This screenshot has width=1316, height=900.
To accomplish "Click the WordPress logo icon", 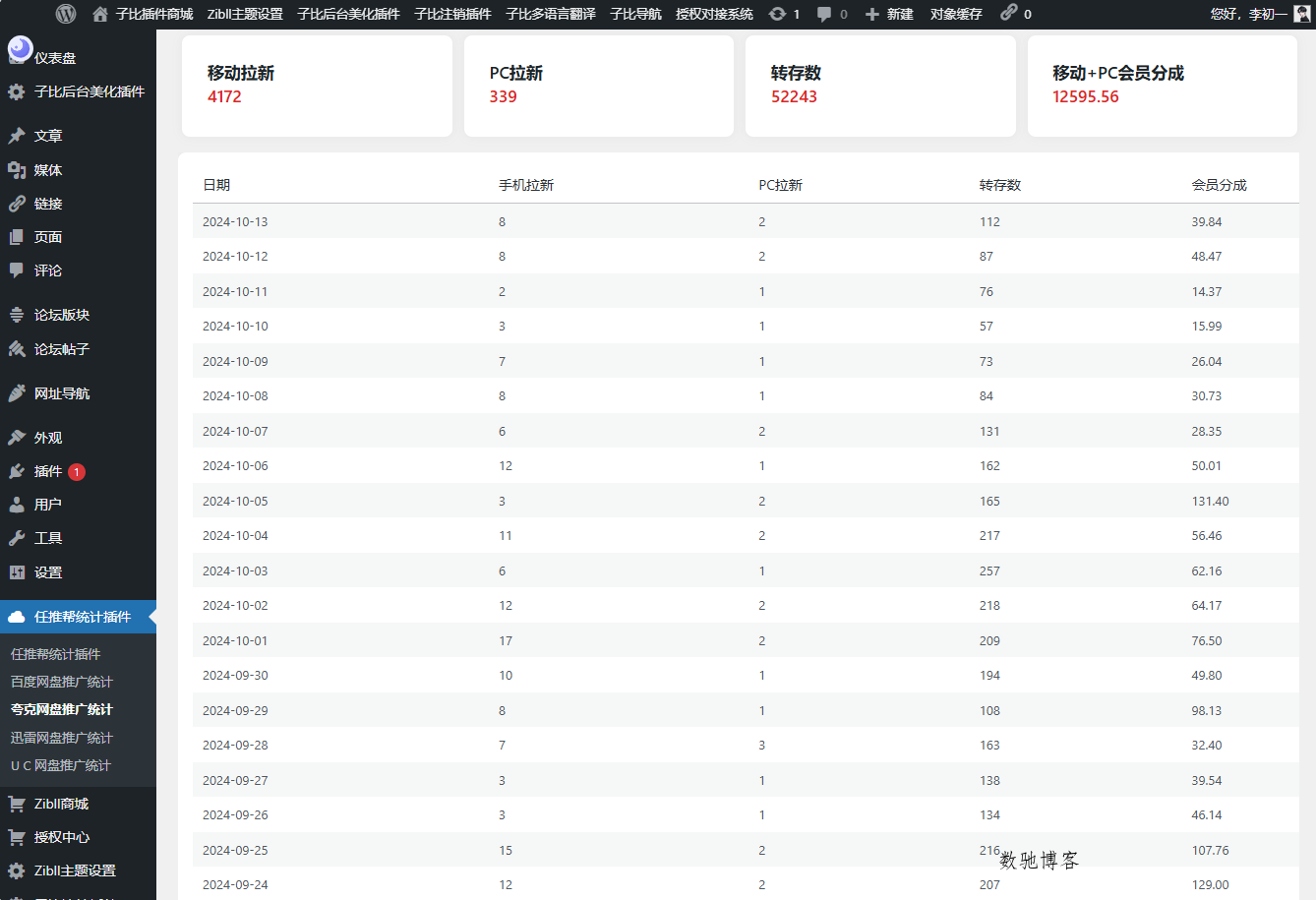I will tap(66, 14).
